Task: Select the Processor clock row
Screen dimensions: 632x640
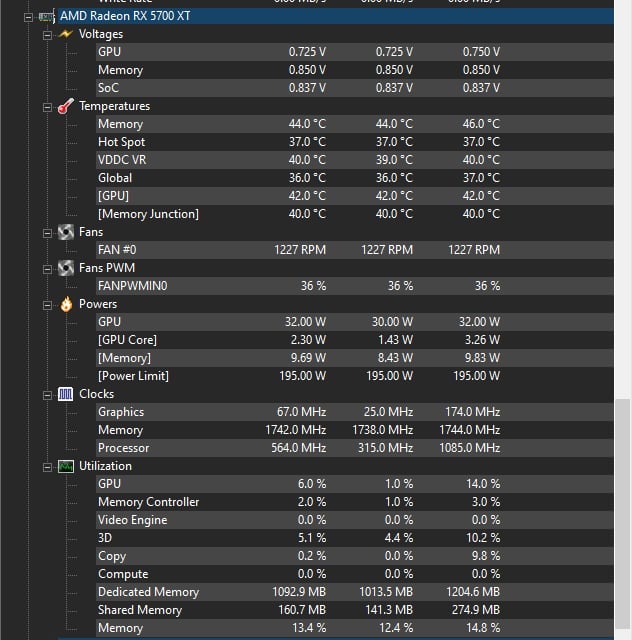Action: click(x=354, y=448)
